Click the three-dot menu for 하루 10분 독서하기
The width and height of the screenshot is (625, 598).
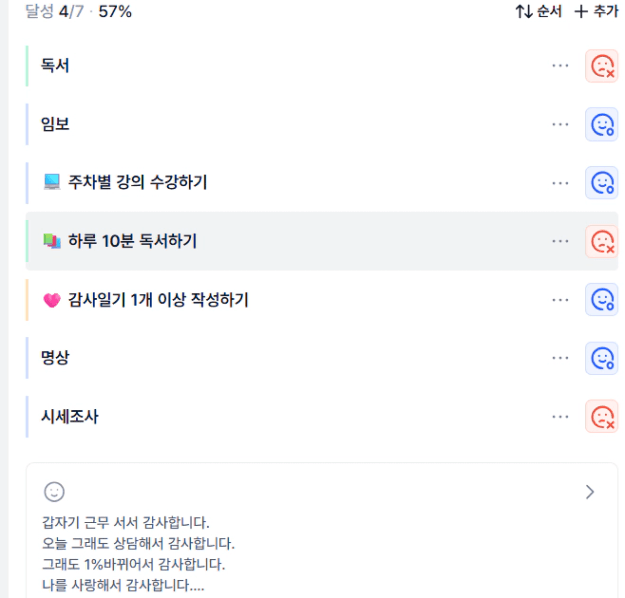tap(560, 241)
